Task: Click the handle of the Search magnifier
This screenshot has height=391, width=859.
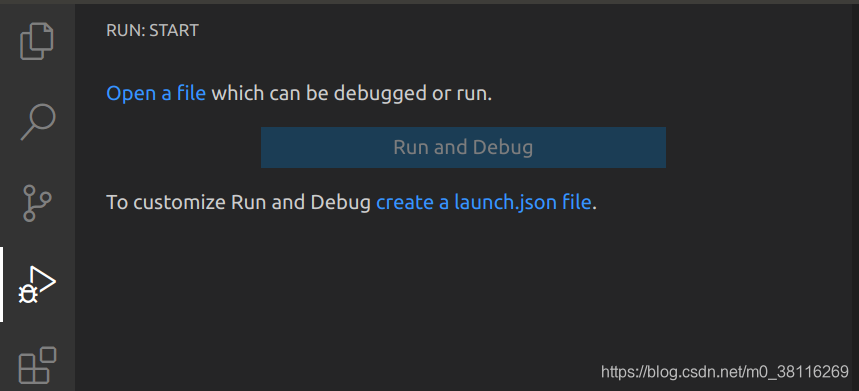Action: click(27, 133)
